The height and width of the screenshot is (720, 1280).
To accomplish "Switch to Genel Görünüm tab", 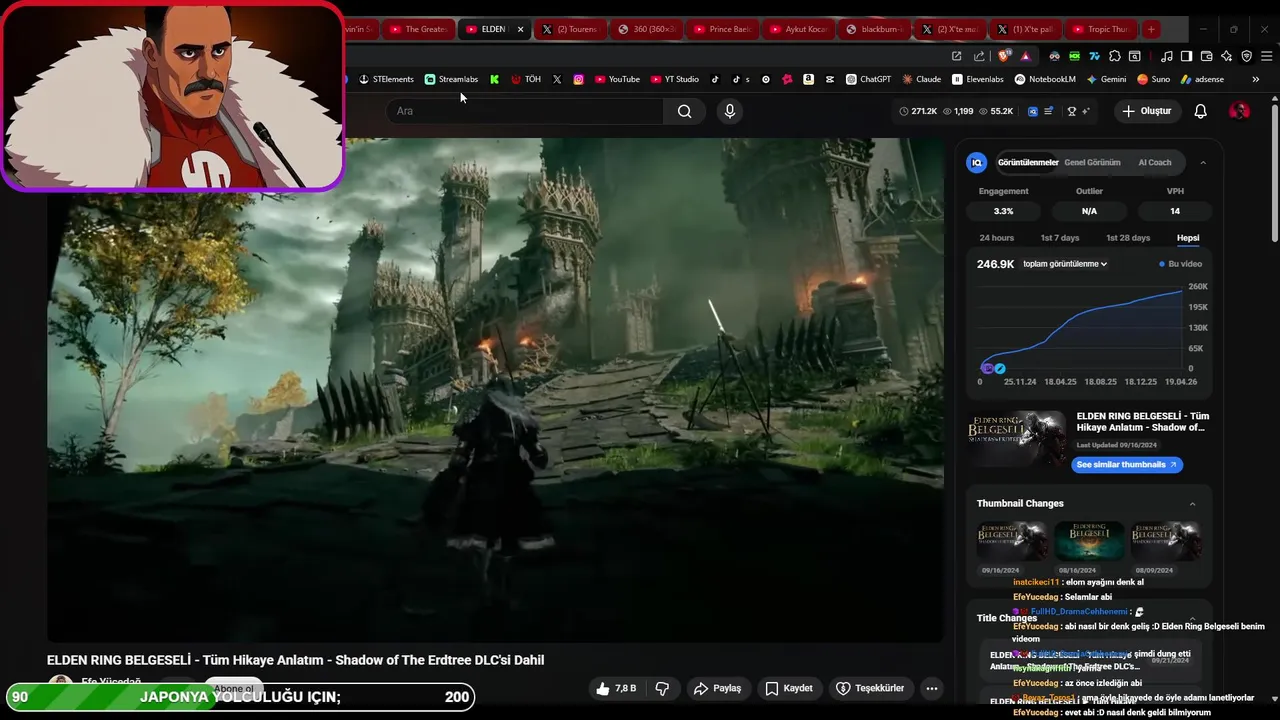I will point(1092,162).
